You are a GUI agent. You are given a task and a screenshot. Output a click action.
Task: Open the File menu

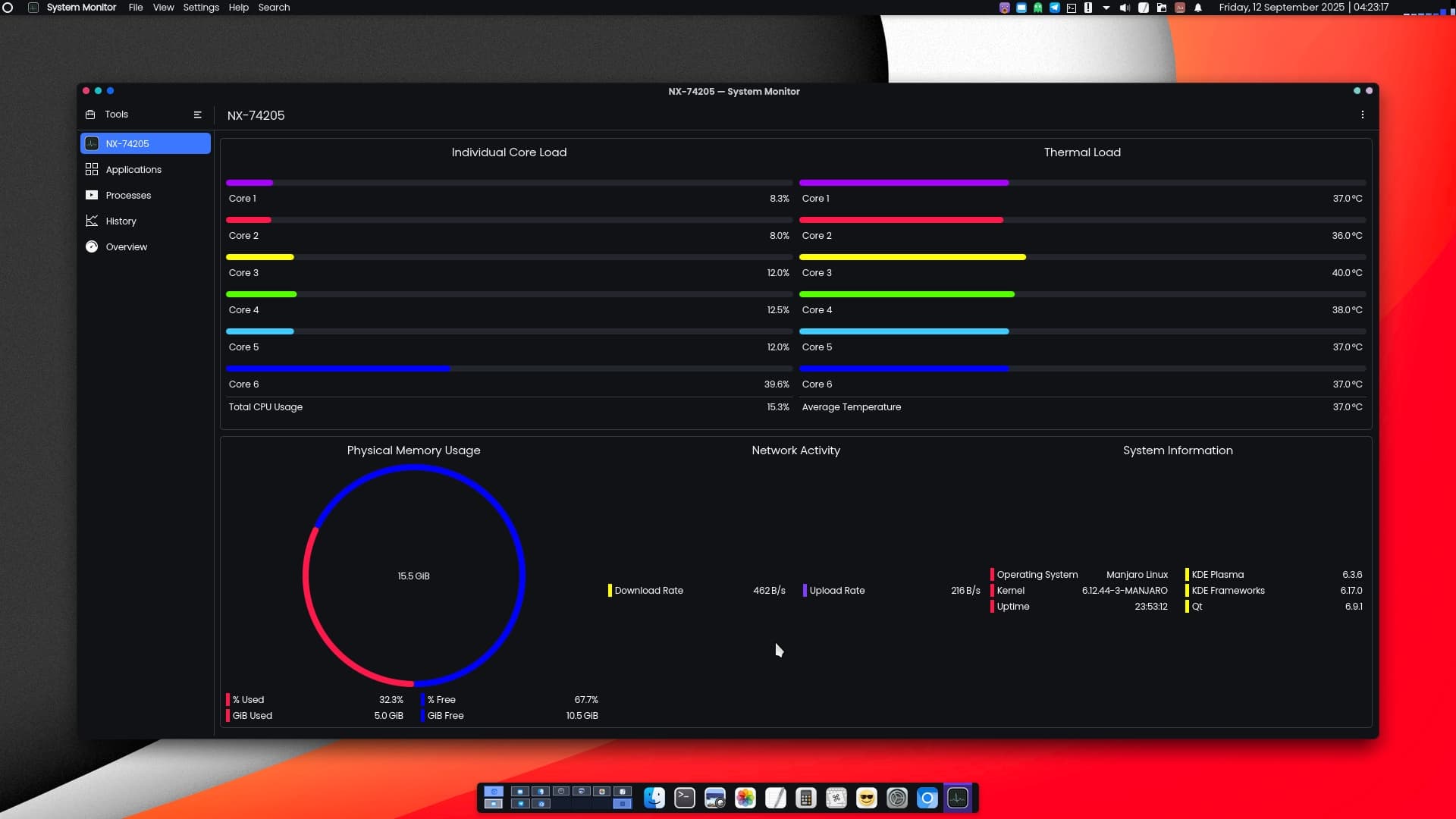click(x=135, y=8)
